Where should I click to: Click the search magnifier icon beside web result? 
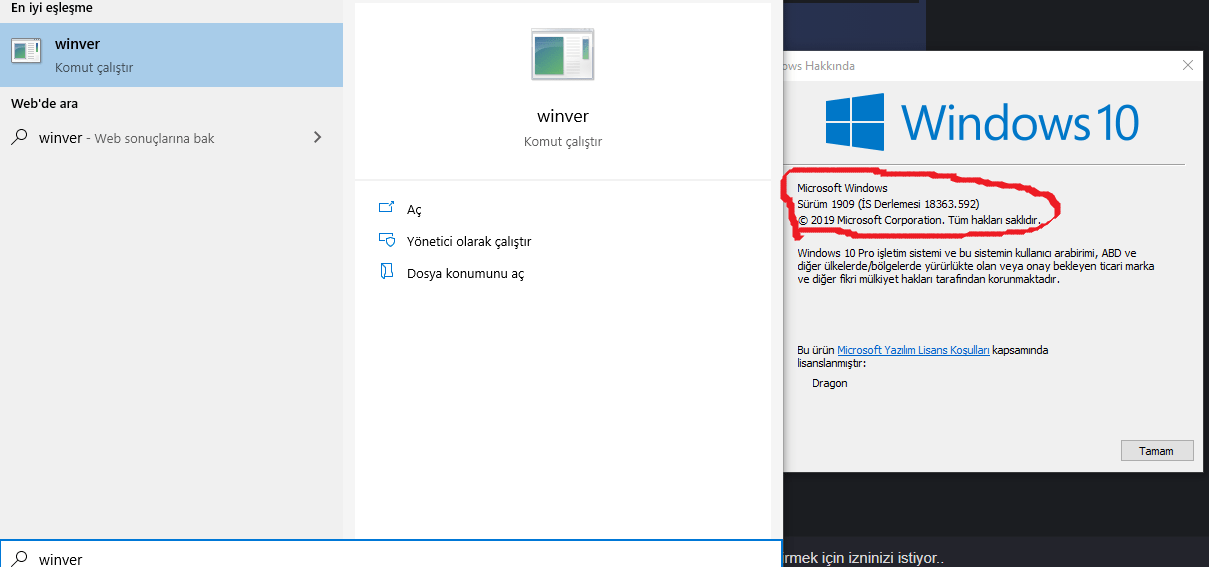pos(19,138)
